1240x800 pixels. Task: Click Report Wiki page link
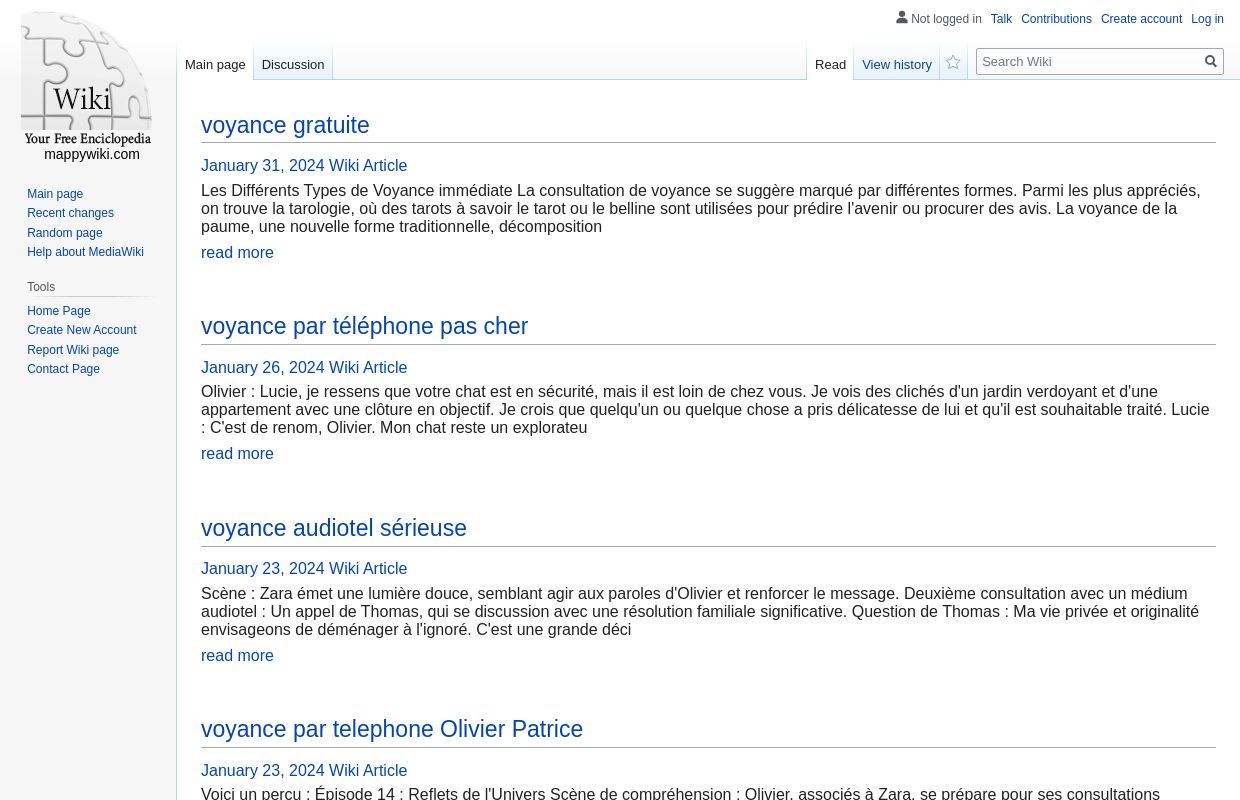[73, 350]
